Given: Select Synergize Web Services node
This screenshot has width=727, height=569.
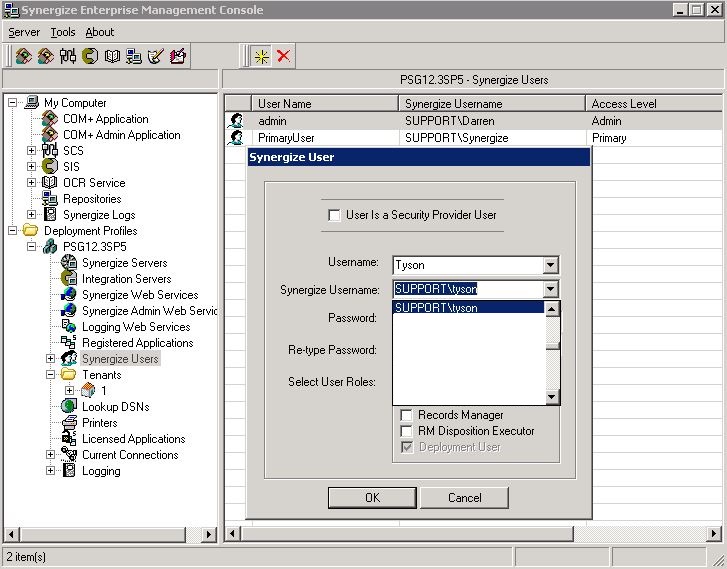Looking at the screenshot, I should pyautogui.click(x=140, y=295).
